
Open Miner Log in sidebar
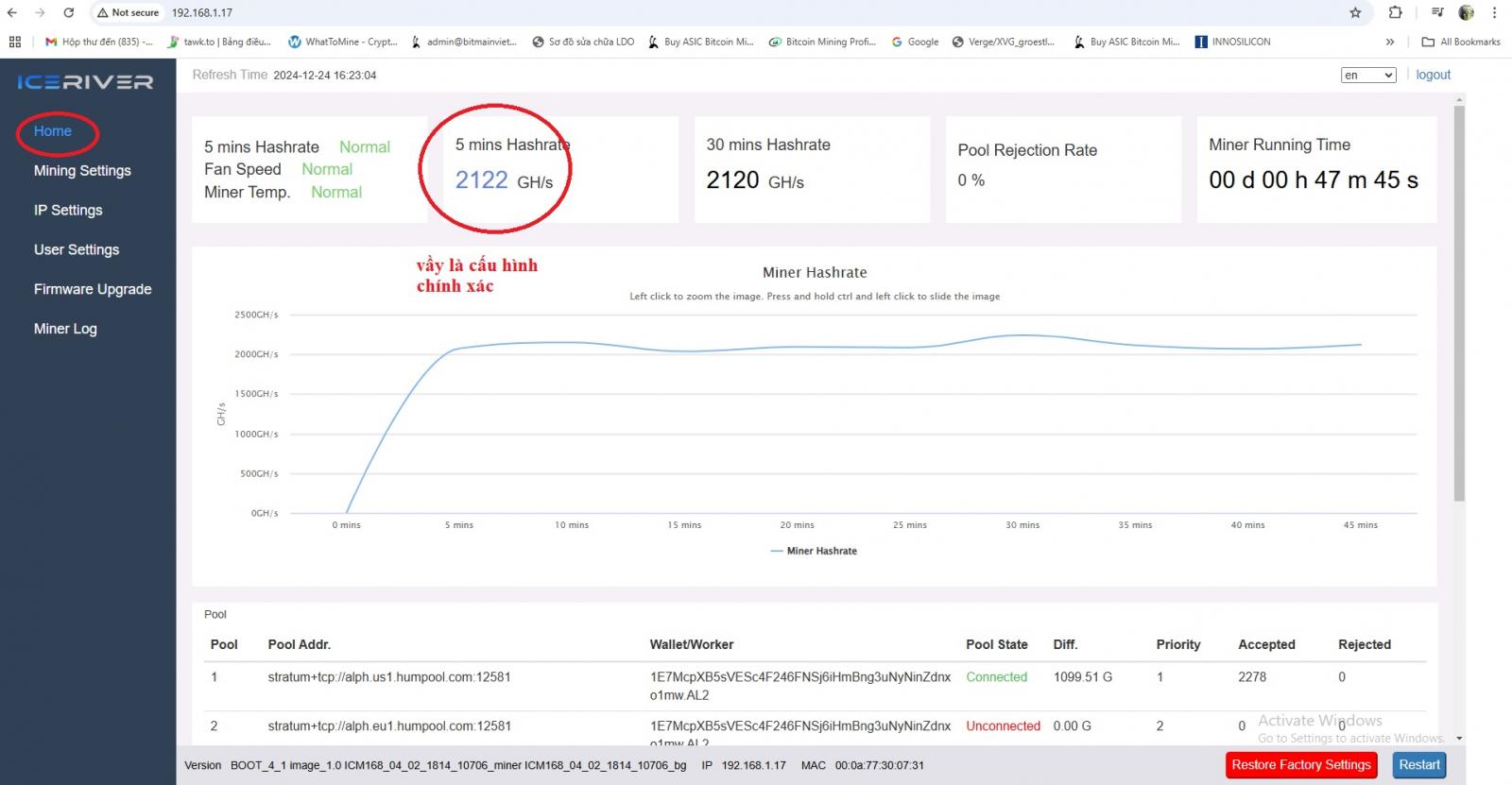(x=65, y=329)
